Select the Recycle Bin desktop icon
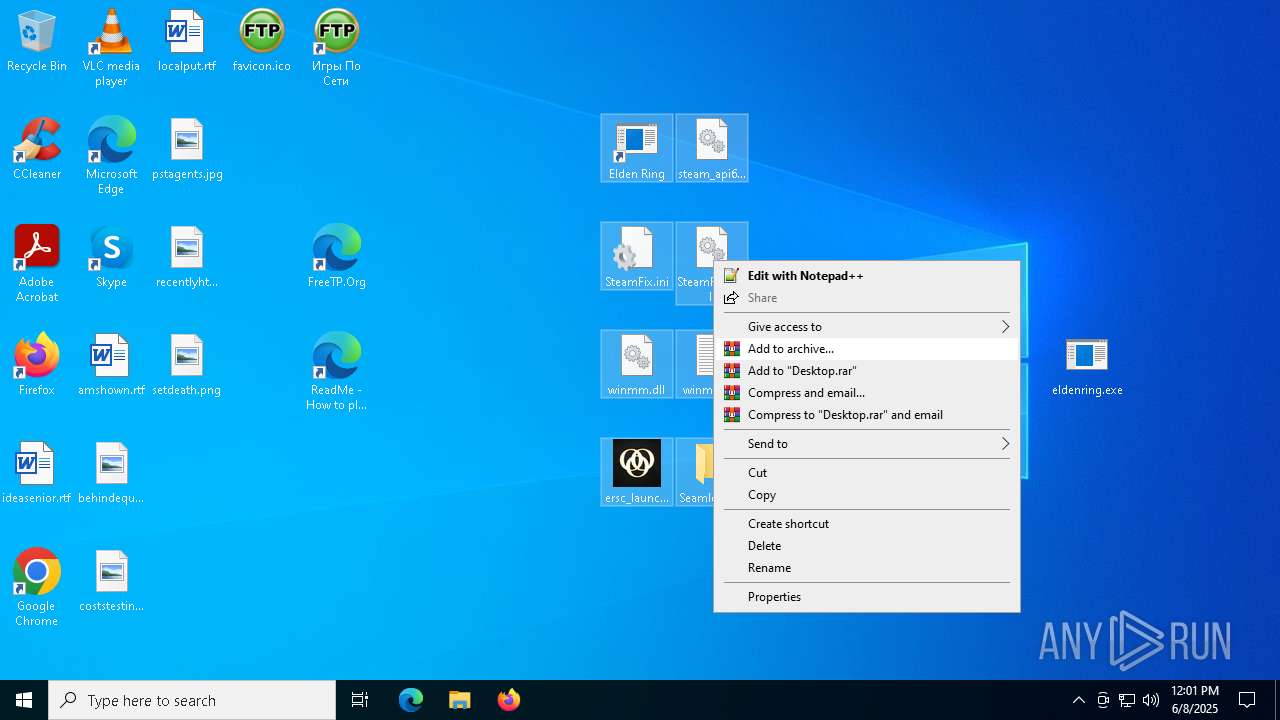 (x=37, y=42)
